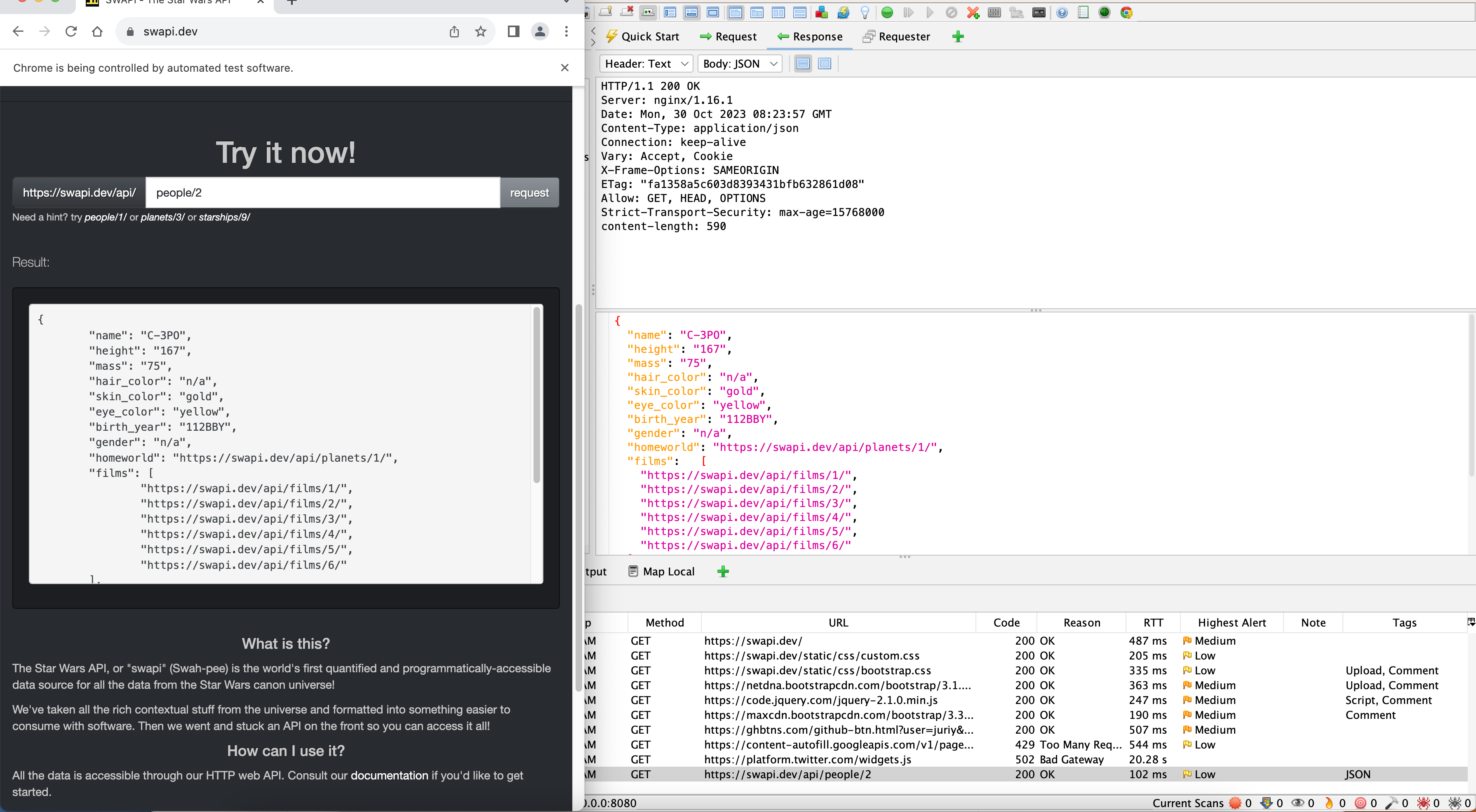The width and height of the screenshot is (1476, 812).
Task: Click the red X add break point icon
Action: coord(973,13)
